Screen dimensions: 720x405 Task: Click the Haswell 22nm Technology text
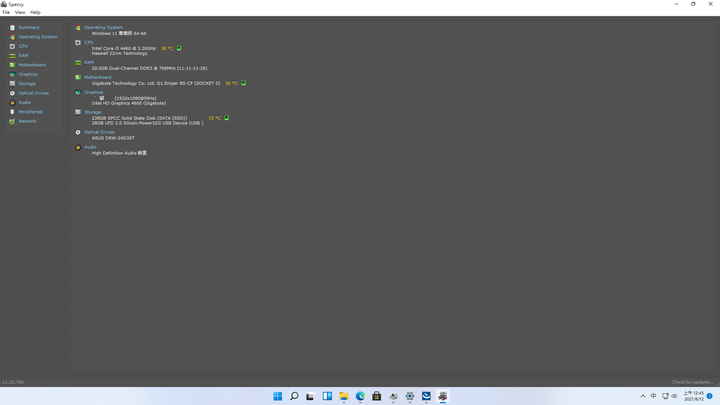119,53
